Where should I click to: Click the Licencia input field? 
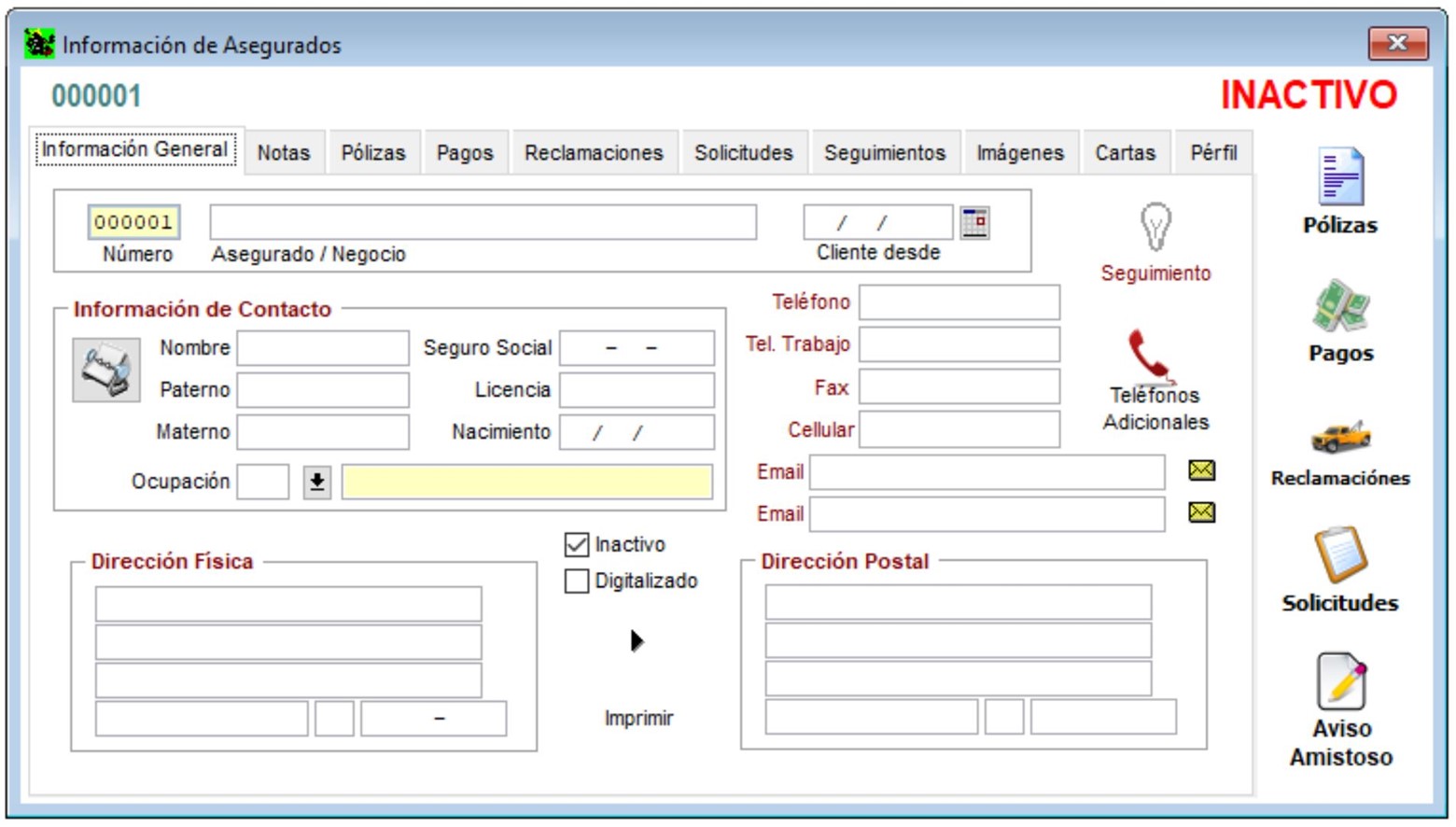point(637,390)
